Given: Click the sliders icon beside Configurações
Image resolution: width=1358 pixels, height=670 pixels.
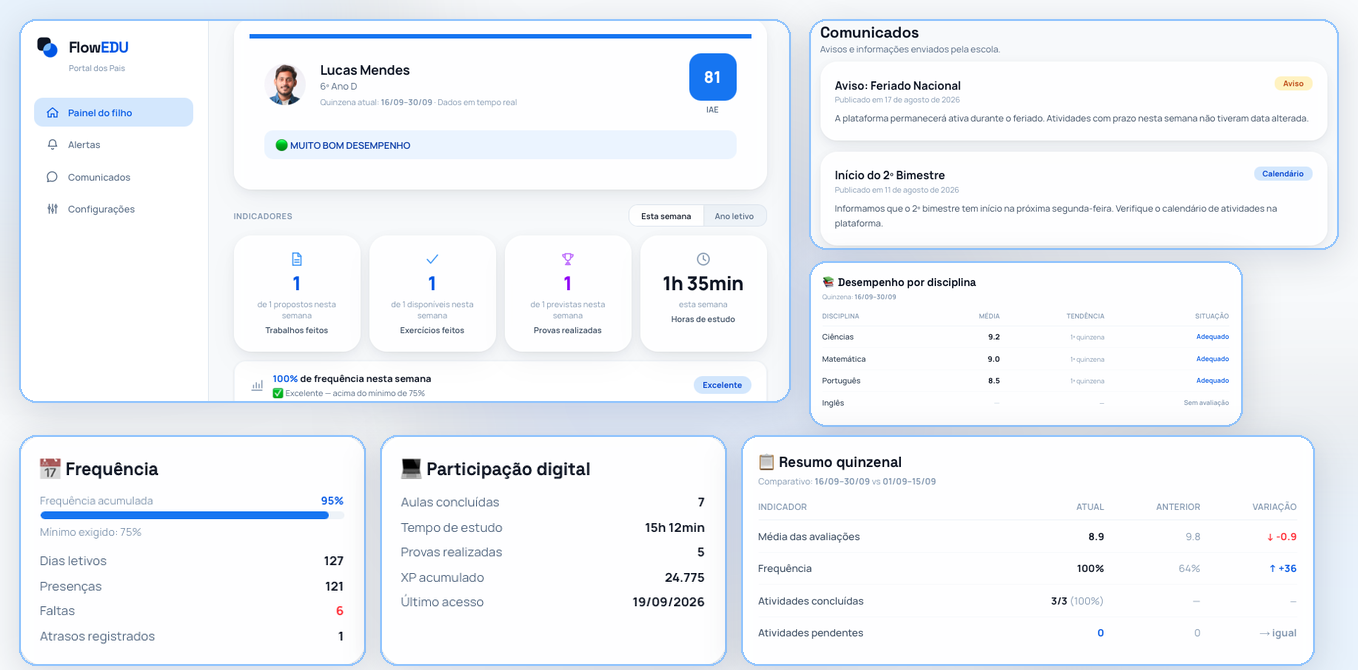Looking at the screenshot, I should click(52, 209).
